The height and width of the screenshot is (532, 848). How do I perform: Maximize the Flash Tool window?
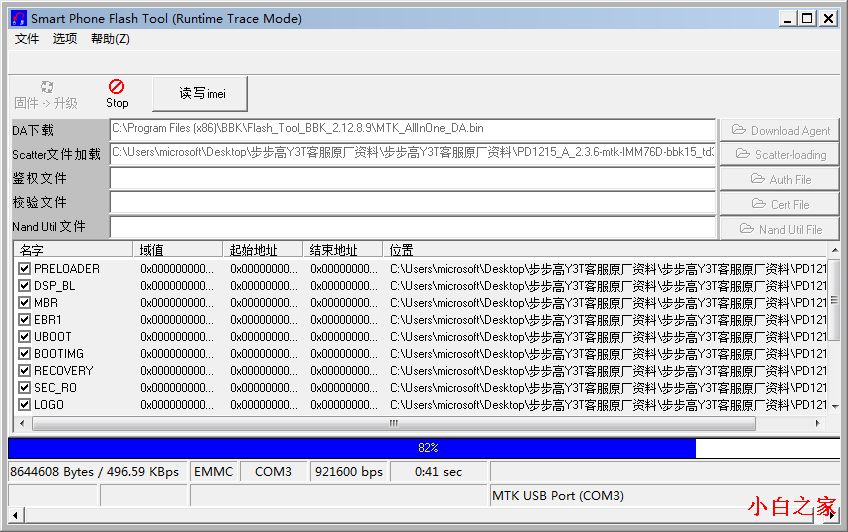click(807, 18)
